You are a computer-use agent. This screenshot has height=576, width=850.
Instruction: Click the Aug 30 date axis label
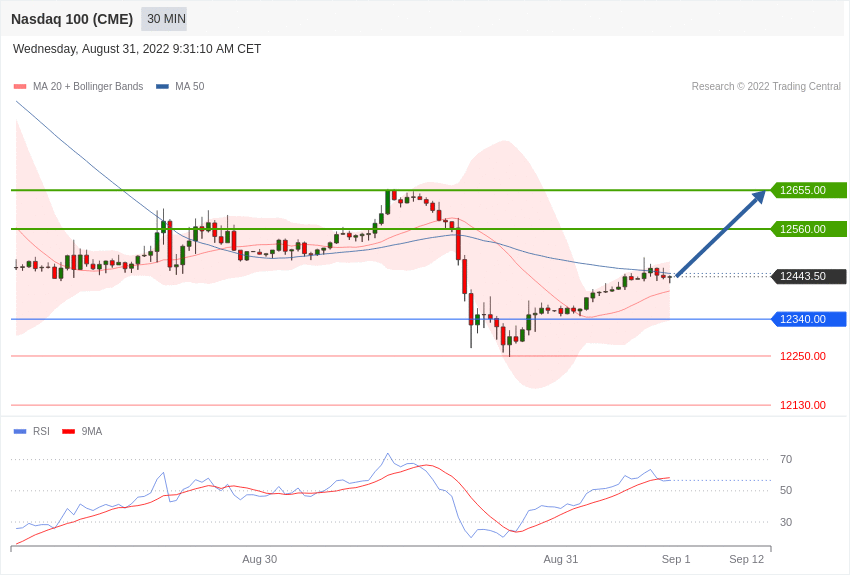pos(260,559)
